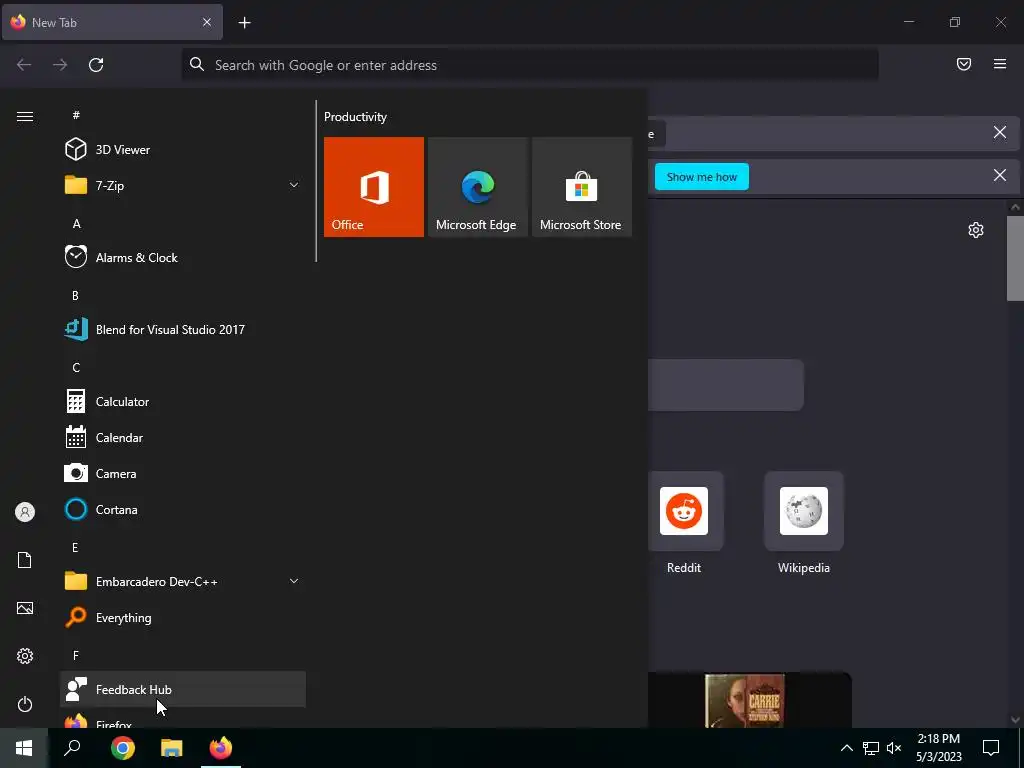
Task: Open new tab personalize gear icon
Action: coord(976,230)
